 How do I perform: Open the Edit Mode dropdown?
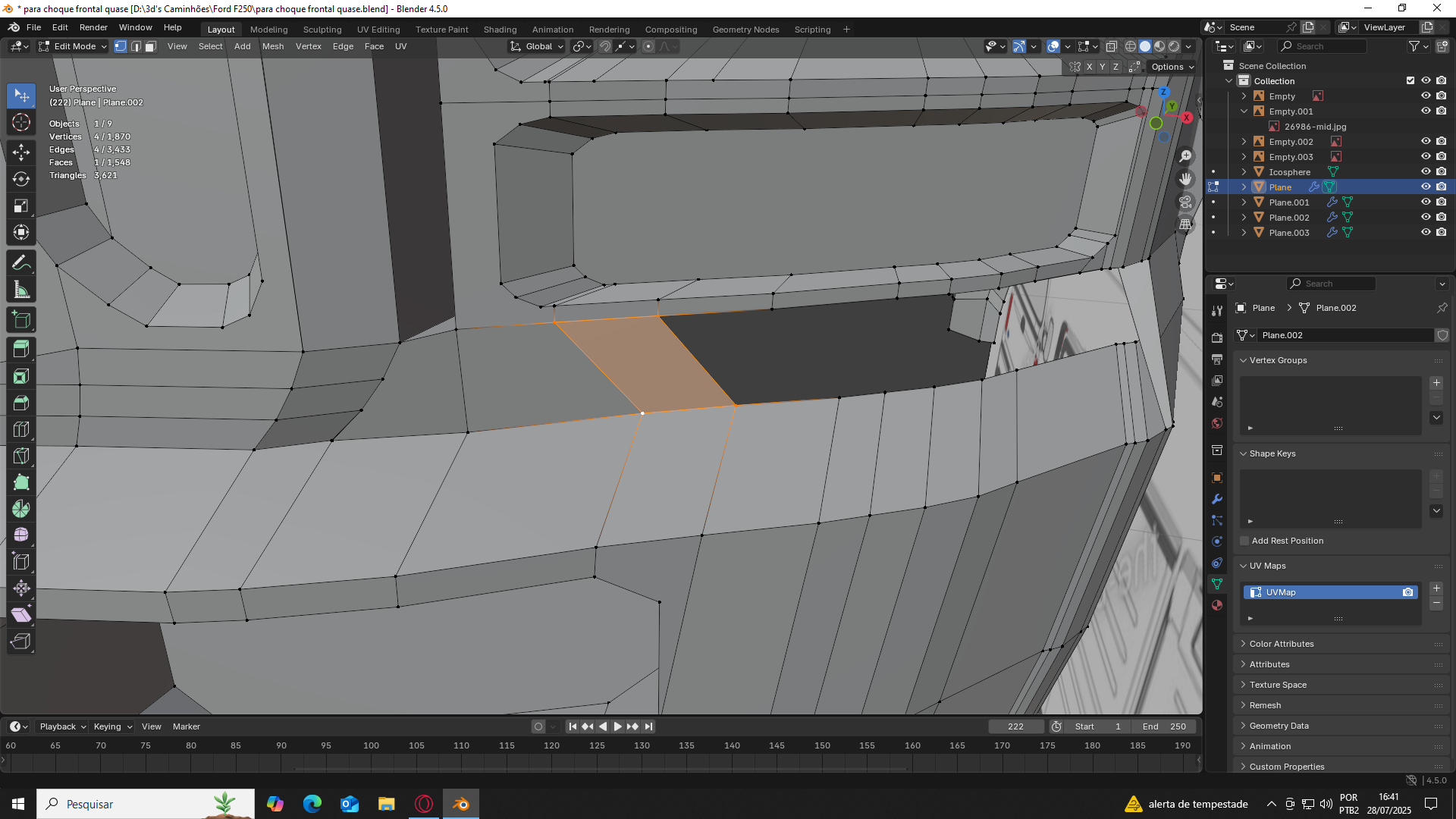[74, 46]
